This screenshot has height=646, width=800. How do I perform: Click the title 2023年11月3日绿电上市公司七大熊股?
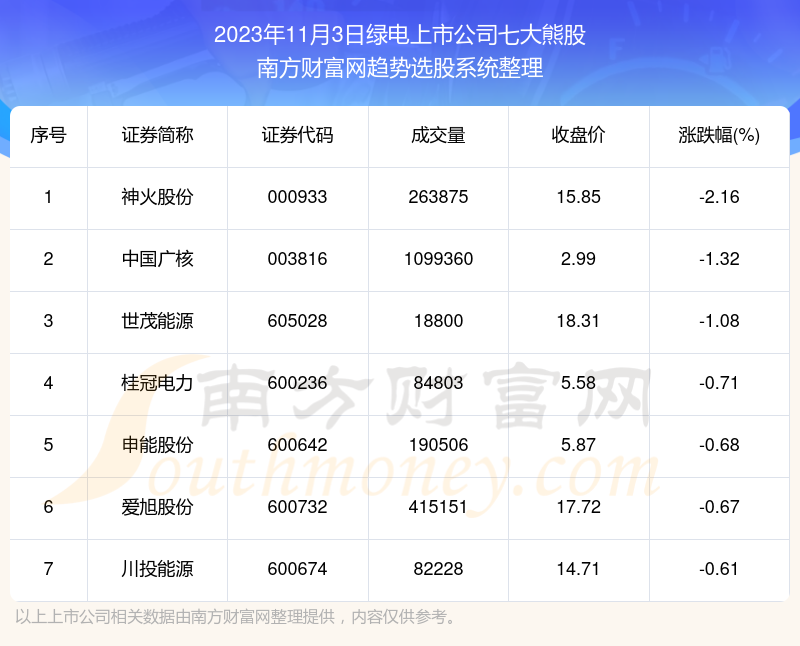point(400,36)
